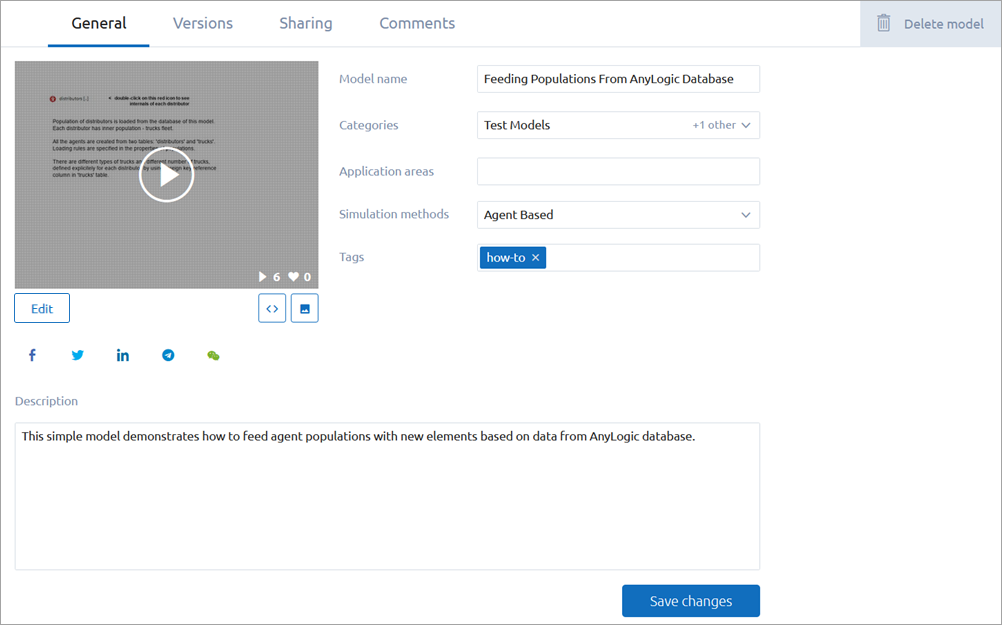Share the model via Telegram
Viewport: 1002px width, 625px height.
coord(167,355)
